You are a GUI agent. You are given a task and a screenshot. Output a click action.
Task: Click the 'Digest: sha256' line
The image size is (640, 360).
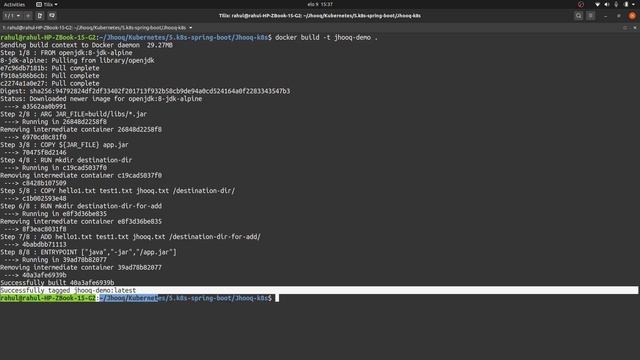pyautogui.click(x=145, y=91)
